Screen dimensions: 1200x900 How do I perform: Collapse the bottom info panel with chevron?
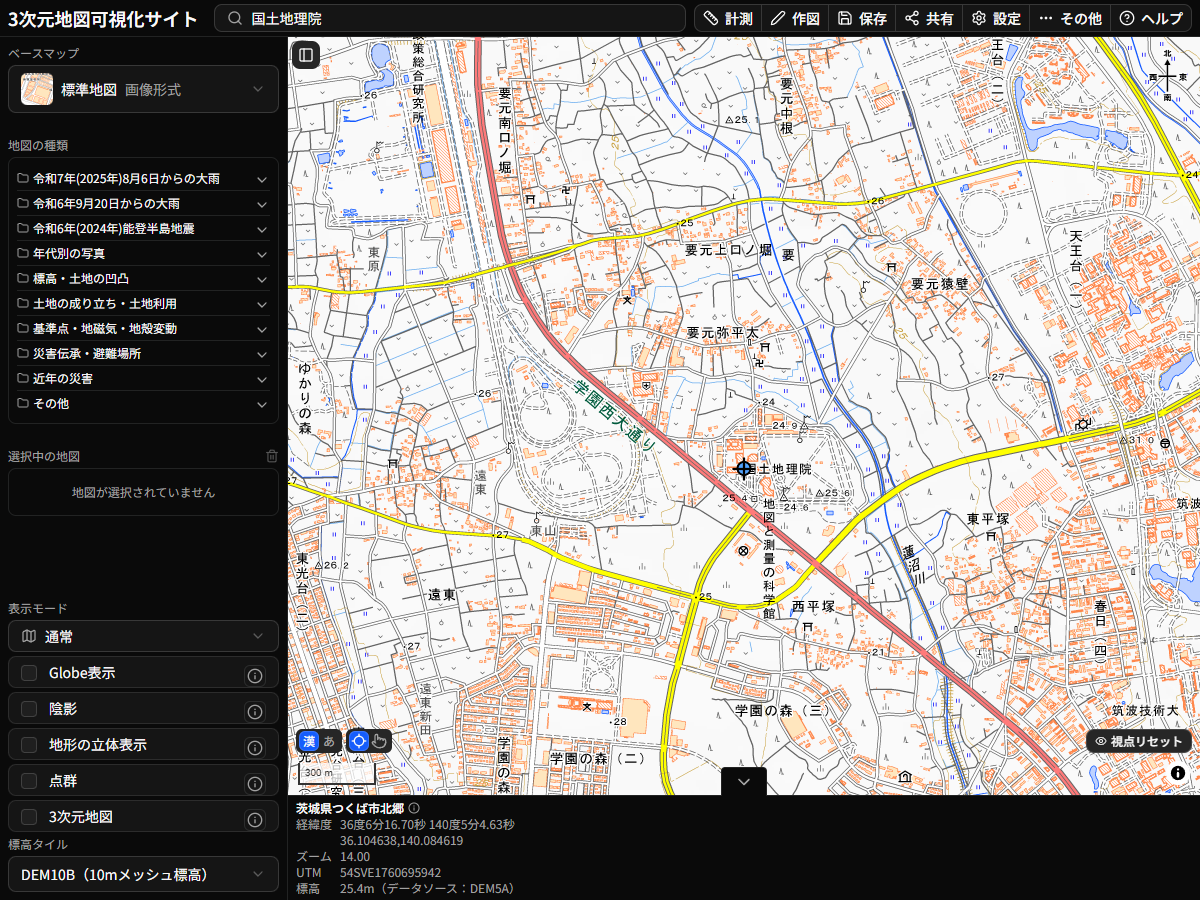743,782
